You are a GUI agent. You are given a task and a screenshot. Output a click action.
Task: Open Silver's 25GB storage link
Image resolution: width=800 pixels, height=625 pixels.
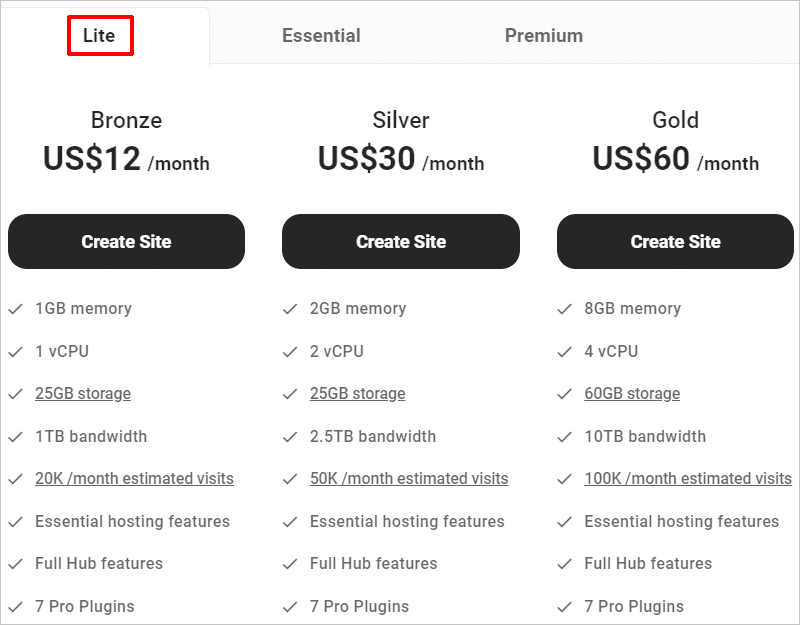click(x=357, y=394)
